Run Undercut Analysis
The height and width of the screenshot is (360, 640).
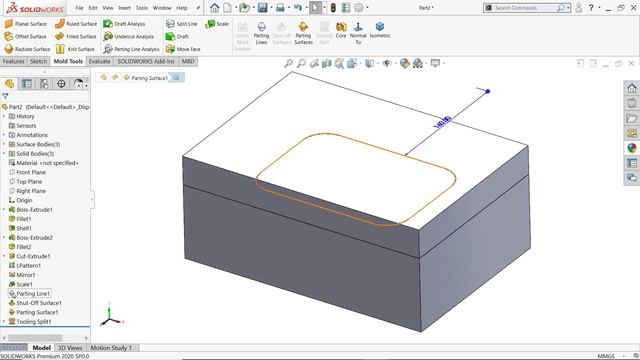click(129, 36)
